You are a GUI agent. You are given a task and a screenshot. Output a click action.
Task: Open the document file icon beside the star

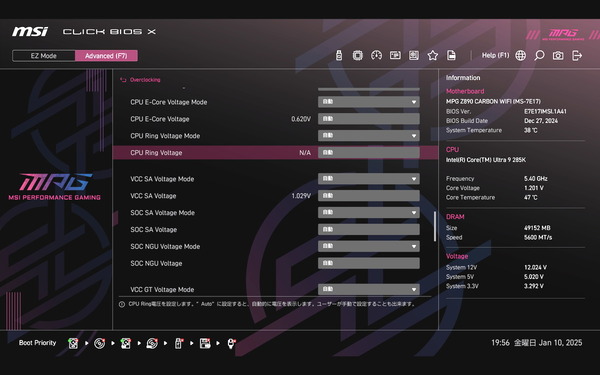click(452, 55)
